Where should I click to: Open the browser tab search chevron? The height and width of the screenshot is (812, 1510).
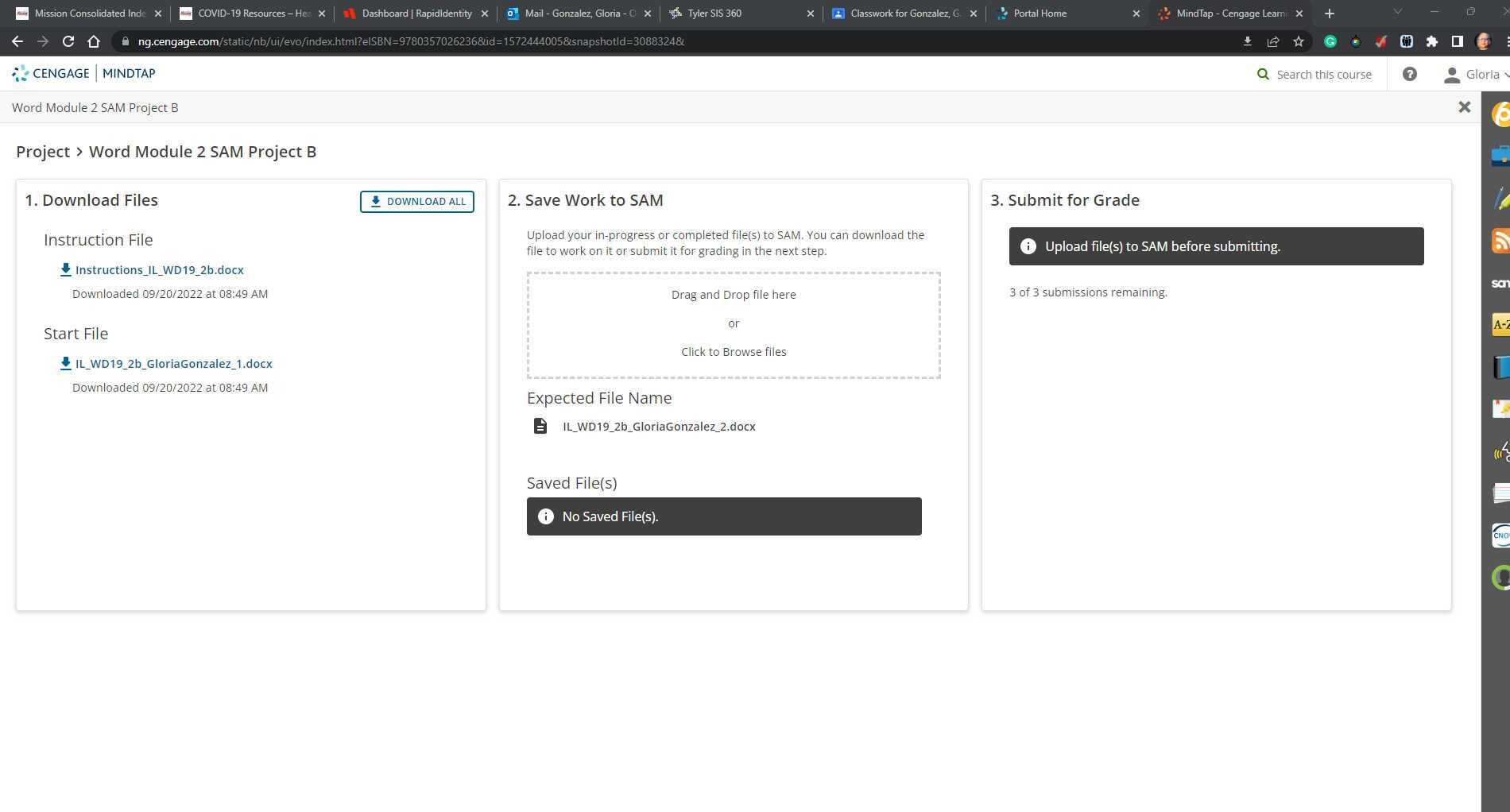1397,12
